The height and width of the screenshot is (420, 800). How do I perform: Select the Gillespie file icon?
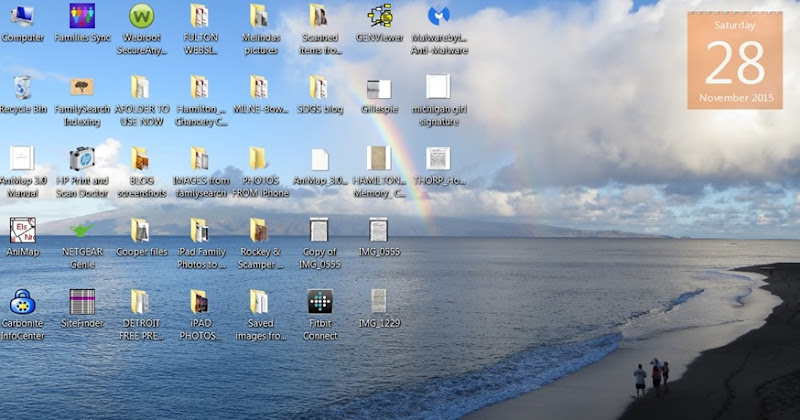(380, 94)
